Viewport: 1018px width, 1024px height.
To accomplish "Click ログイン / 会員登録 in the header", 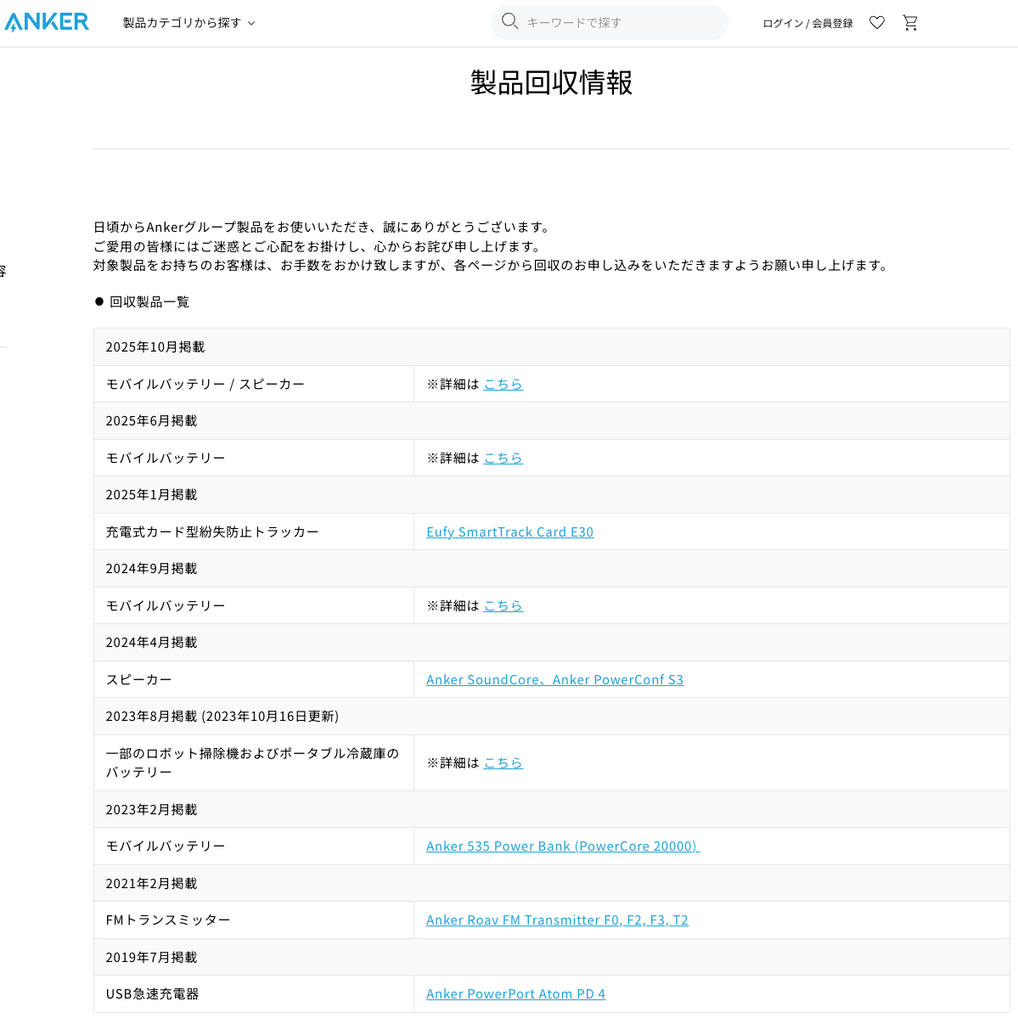I will [x=807, y=23].
